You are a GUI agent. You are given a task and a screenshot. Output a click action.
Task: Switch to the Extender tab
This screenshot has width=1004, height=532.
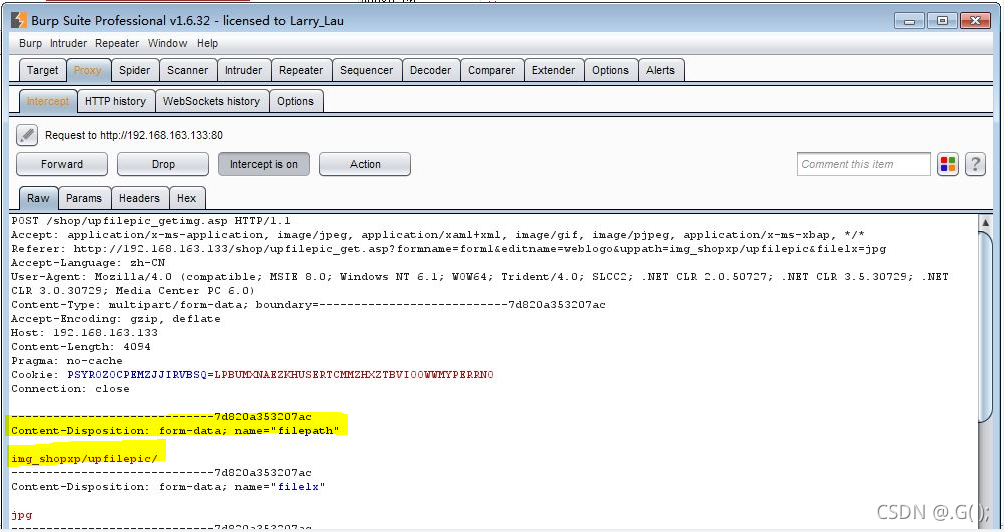(553, 70)
